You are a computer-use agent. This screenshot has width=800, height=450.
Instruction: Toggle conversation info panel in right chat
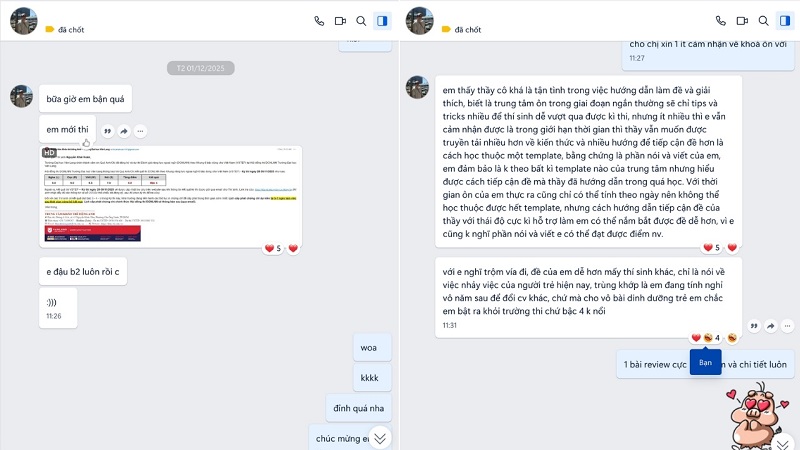[785, 21]
